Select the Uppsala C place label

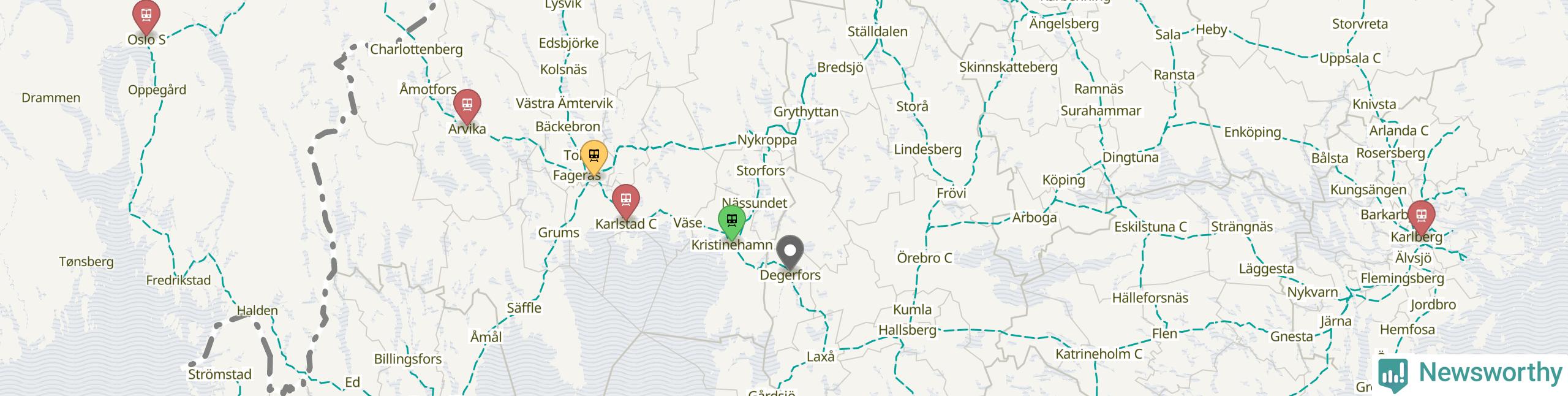coord(1350,58)
